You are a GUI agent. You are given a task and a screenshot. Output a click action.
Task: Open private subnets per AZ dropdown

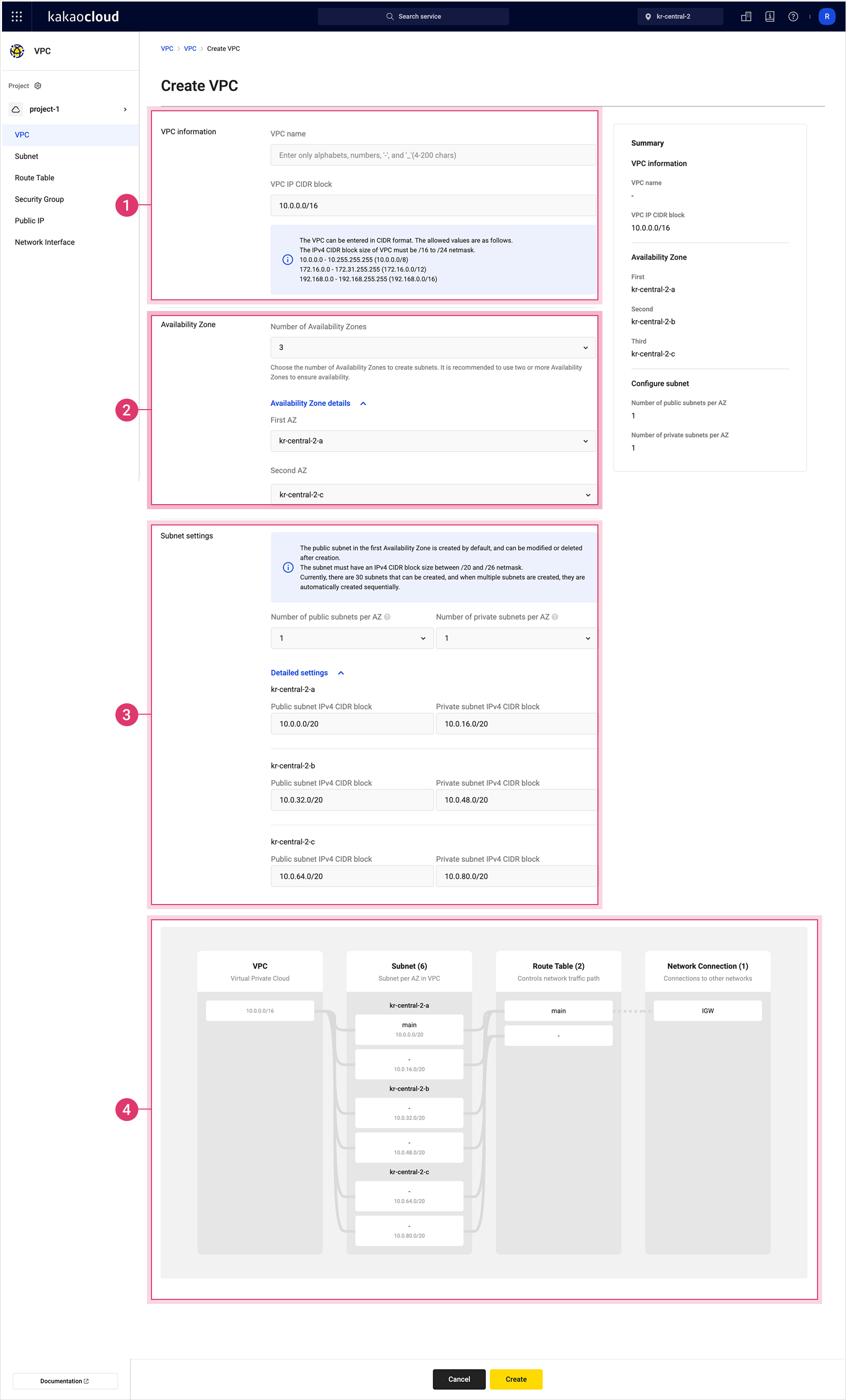(516, 638)
